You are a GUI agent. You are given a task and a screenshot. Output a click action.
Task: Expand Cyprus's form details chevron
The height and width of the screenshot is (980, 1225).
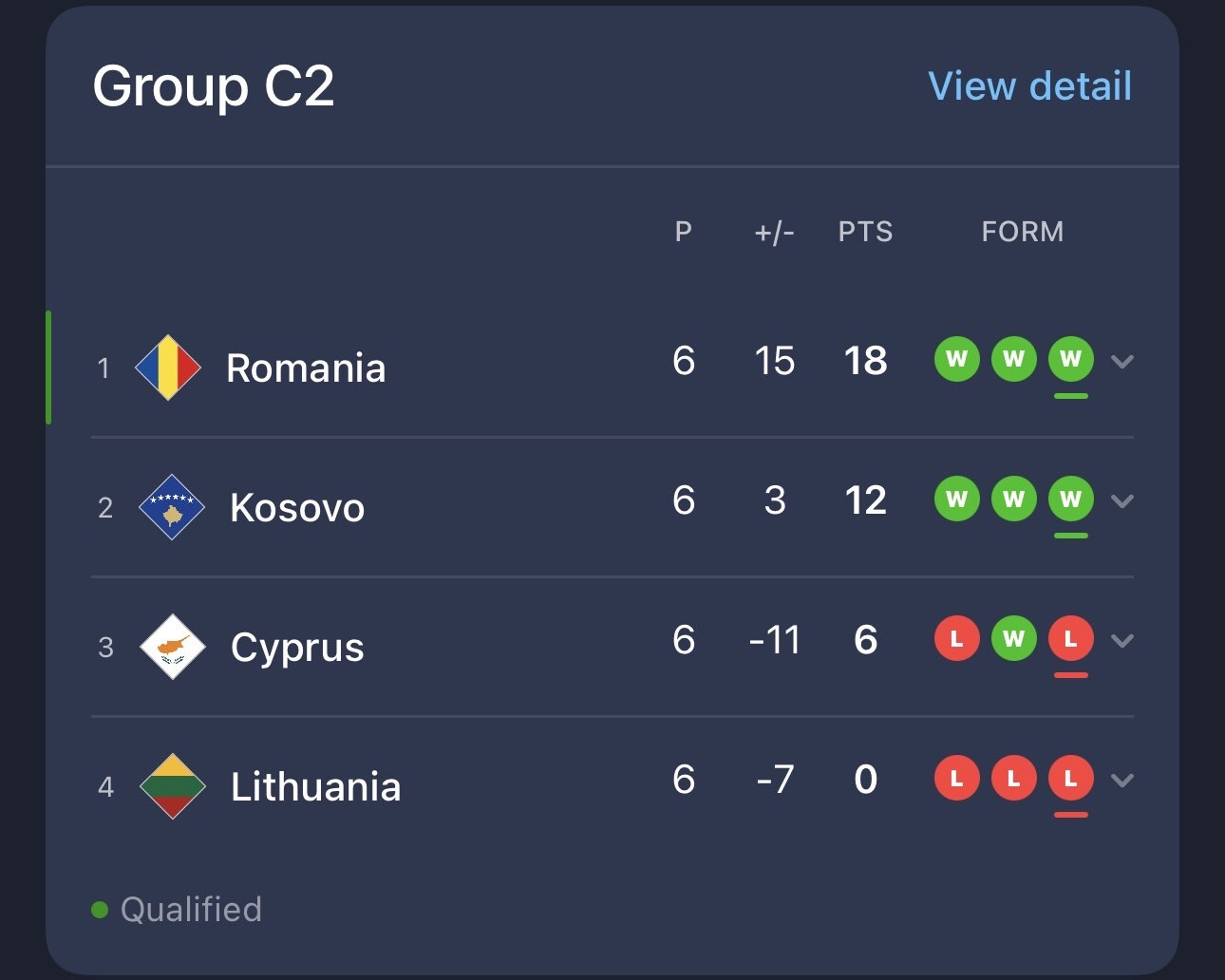click(x=1121, y=641)
